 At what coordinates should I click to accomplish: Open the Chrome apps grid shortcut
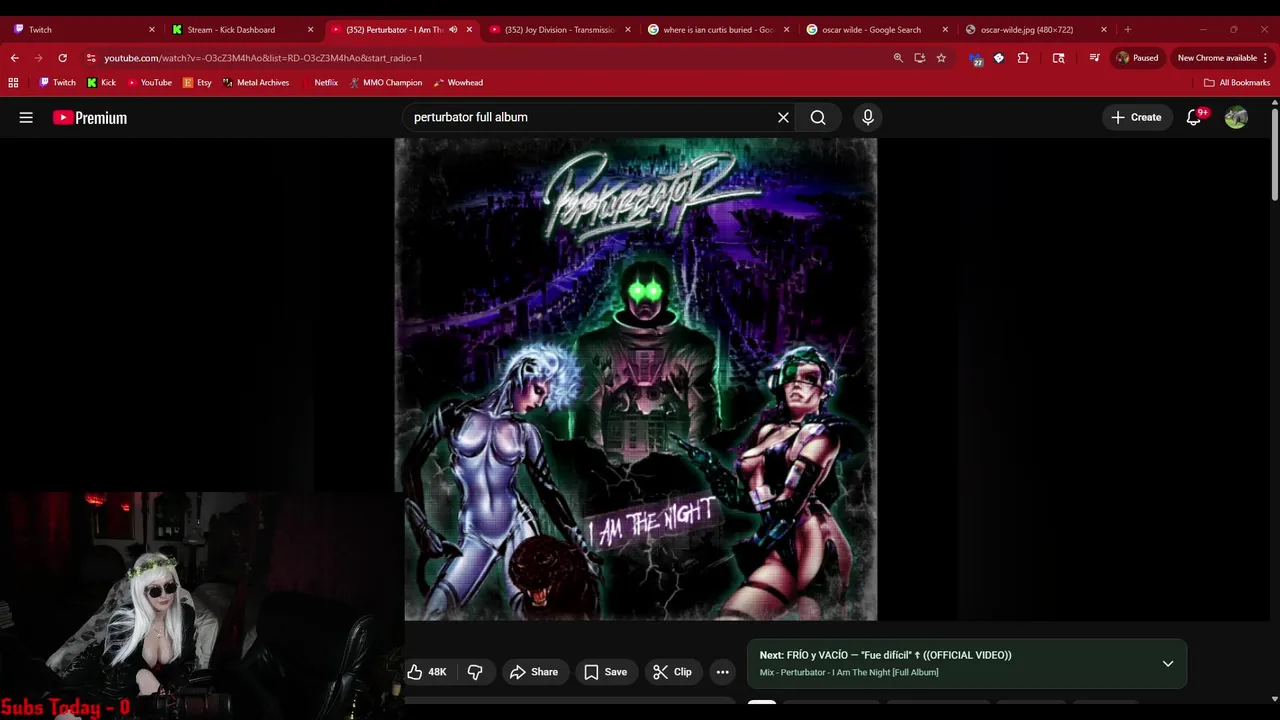[x=13, y=83]
